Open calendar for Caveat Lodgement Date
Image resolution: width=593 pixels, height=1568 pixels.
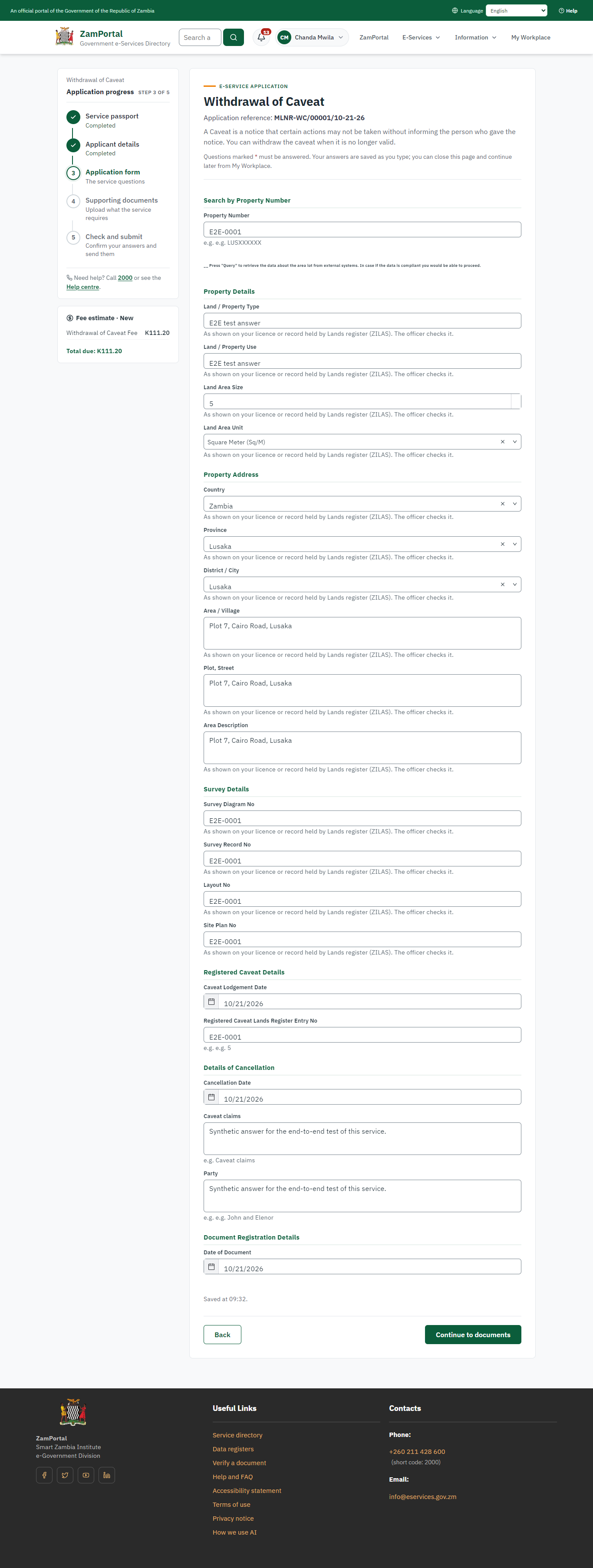click(x=211, y=1001)
